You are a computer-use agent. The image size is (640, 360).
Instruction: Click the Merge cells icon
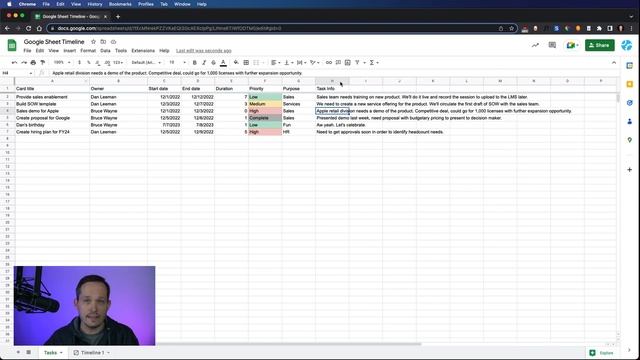pos(256,62)
